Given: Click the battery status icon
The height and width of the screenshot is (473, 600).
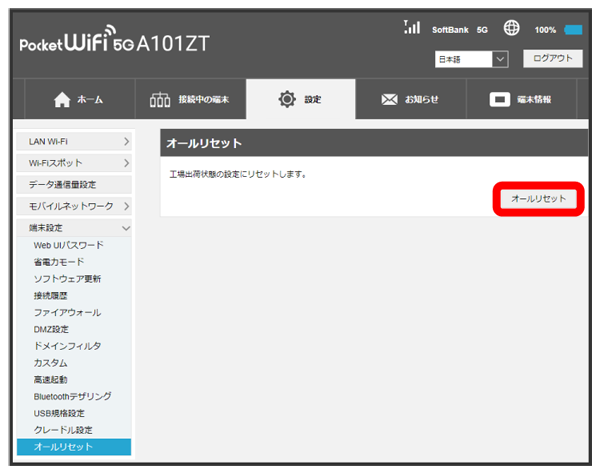Looking at the screenshot, I should point(573,30).
